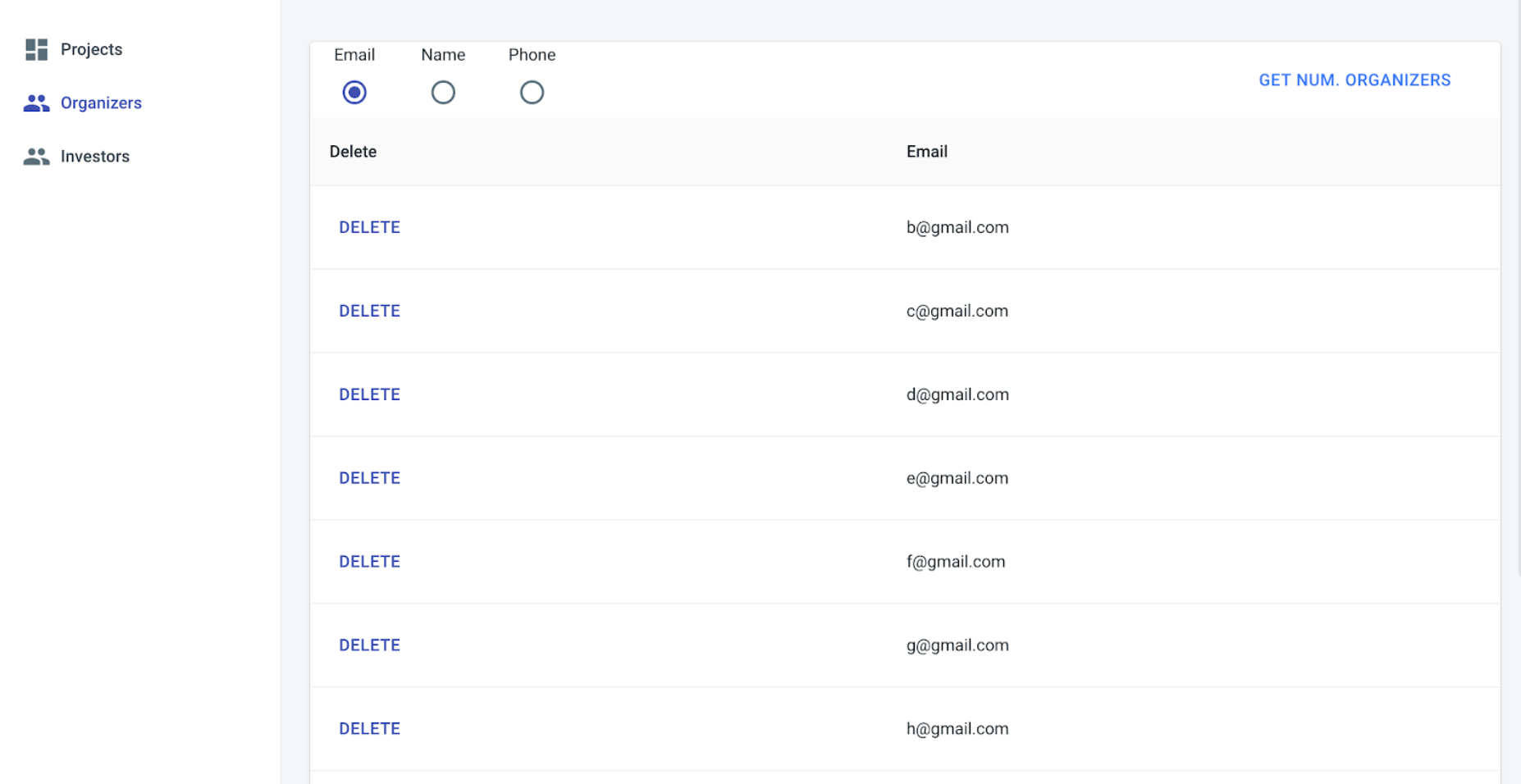Click the Email column header
This screenshot has height=784, width=1521.
pos(927,152)
